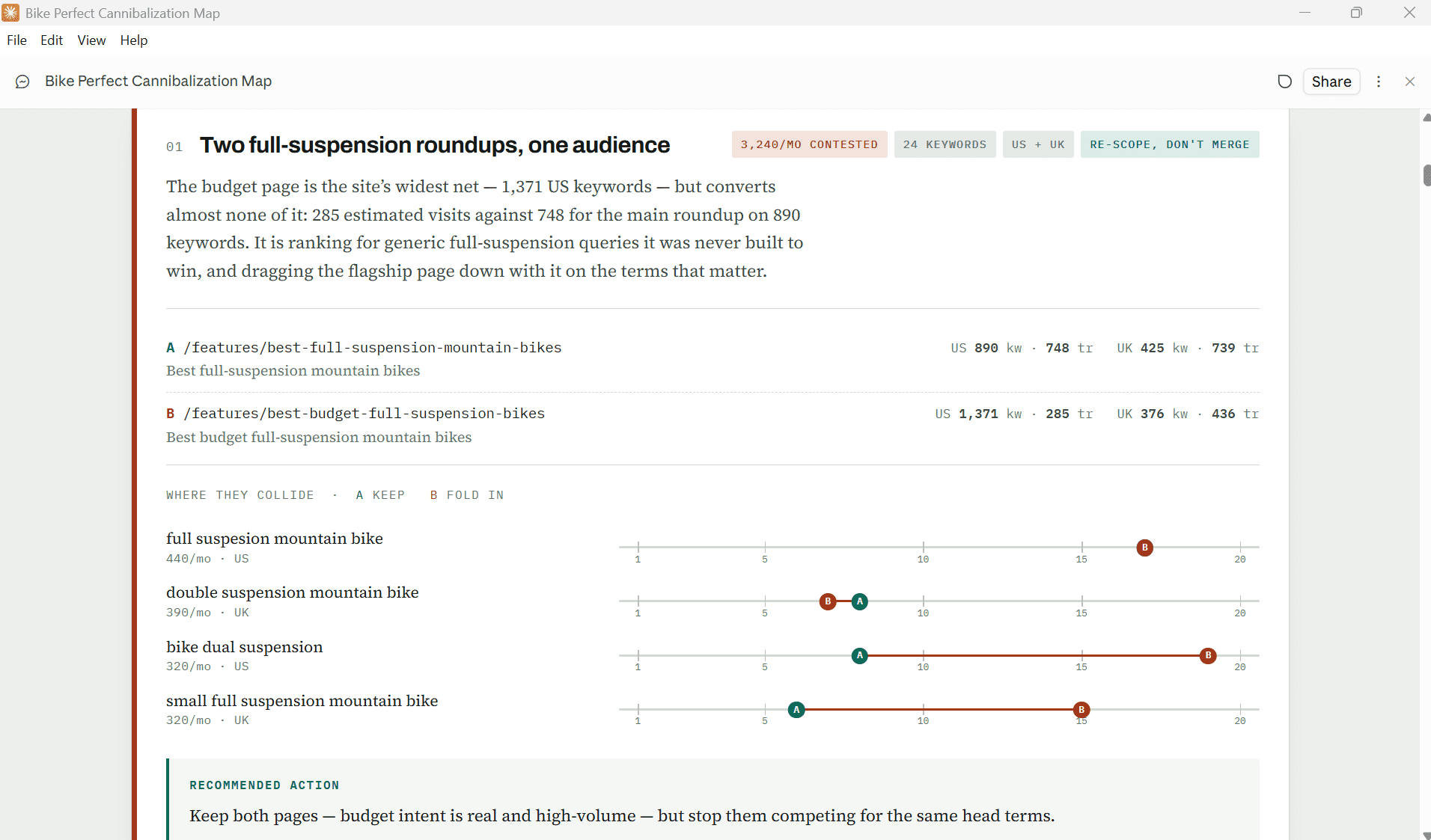The width and height of the screenshot is (1431, 840).
Task: Click the 3,240/MO CONTESTED badge
Action: point(809,144)
